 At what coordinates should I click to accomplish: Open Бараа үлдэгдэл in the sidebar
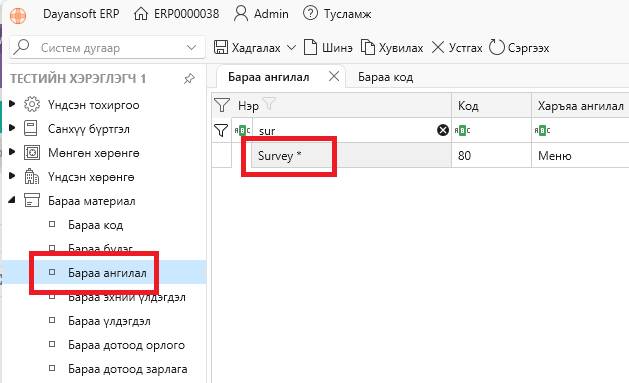click(x=109, y=321)
